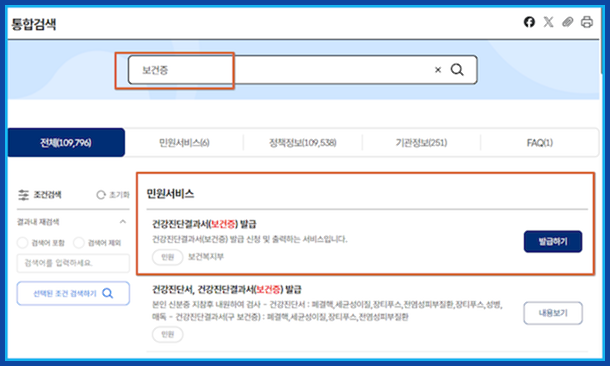The height and width of the screenshot is (366, 610).
Task: Click the 발급하기 button
Action: click(553, 242)
